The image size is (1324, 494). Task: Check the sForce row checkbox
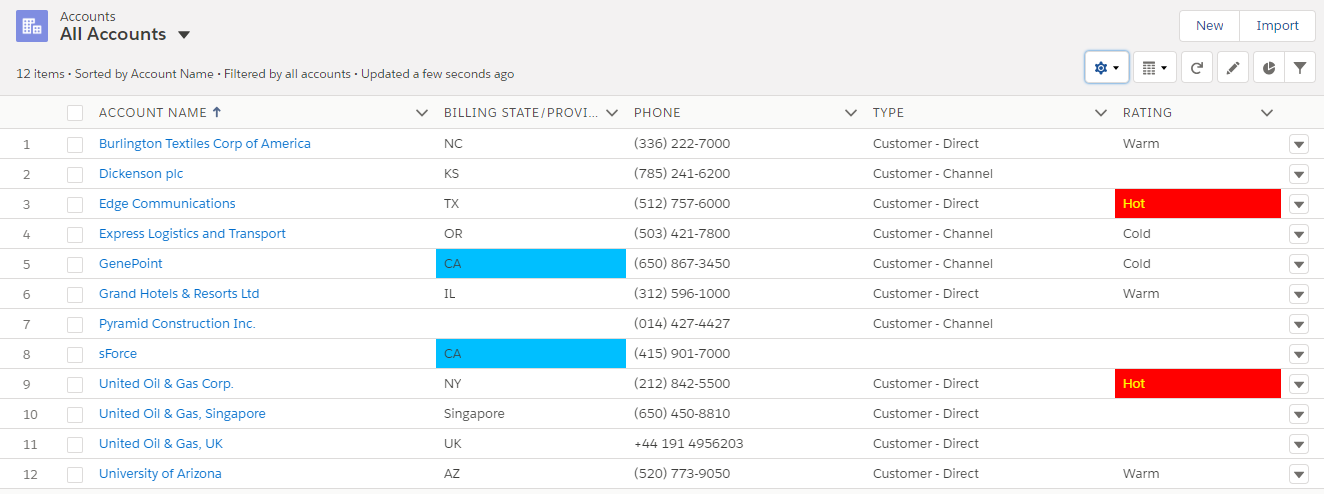75,354
